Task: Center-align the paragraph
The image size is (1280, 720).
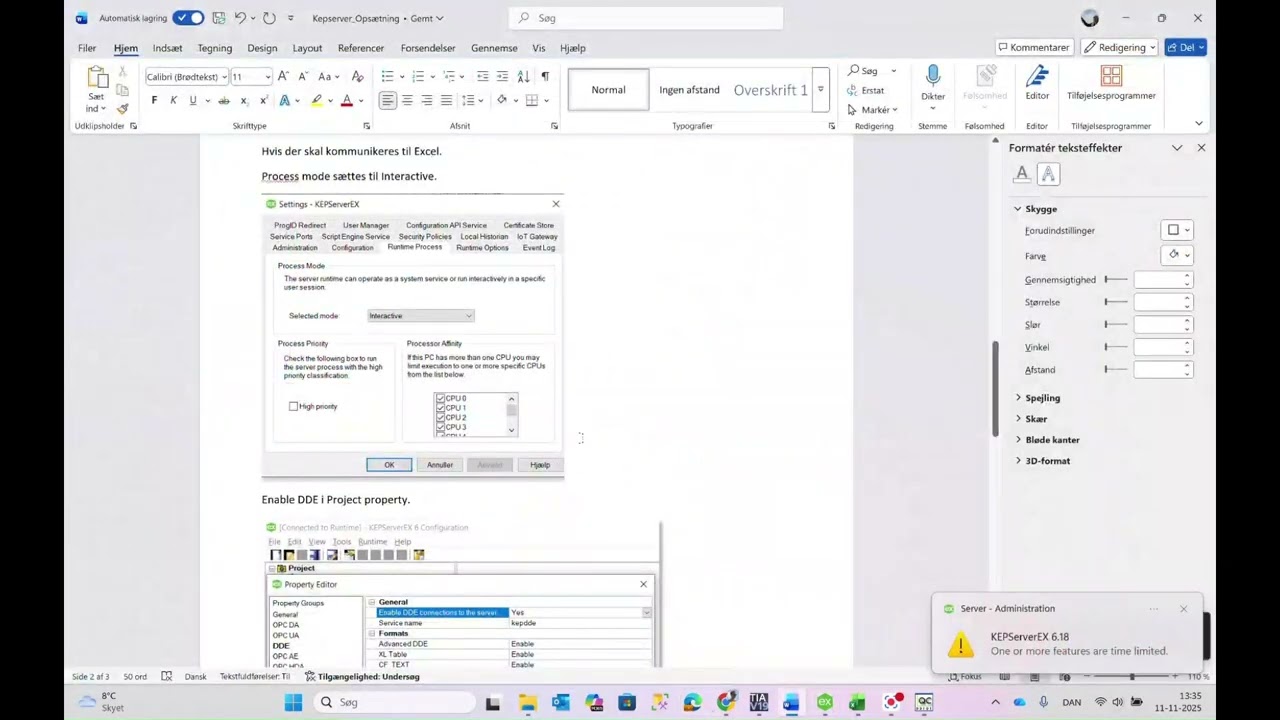Action: click(407, 100)
